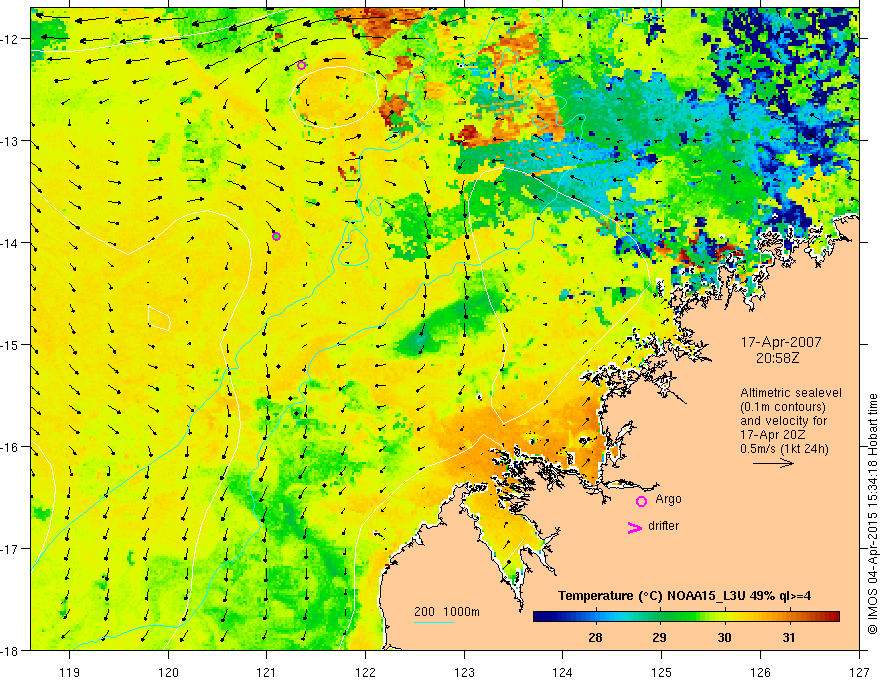Click the color bar tick label 31

(789, 637)
